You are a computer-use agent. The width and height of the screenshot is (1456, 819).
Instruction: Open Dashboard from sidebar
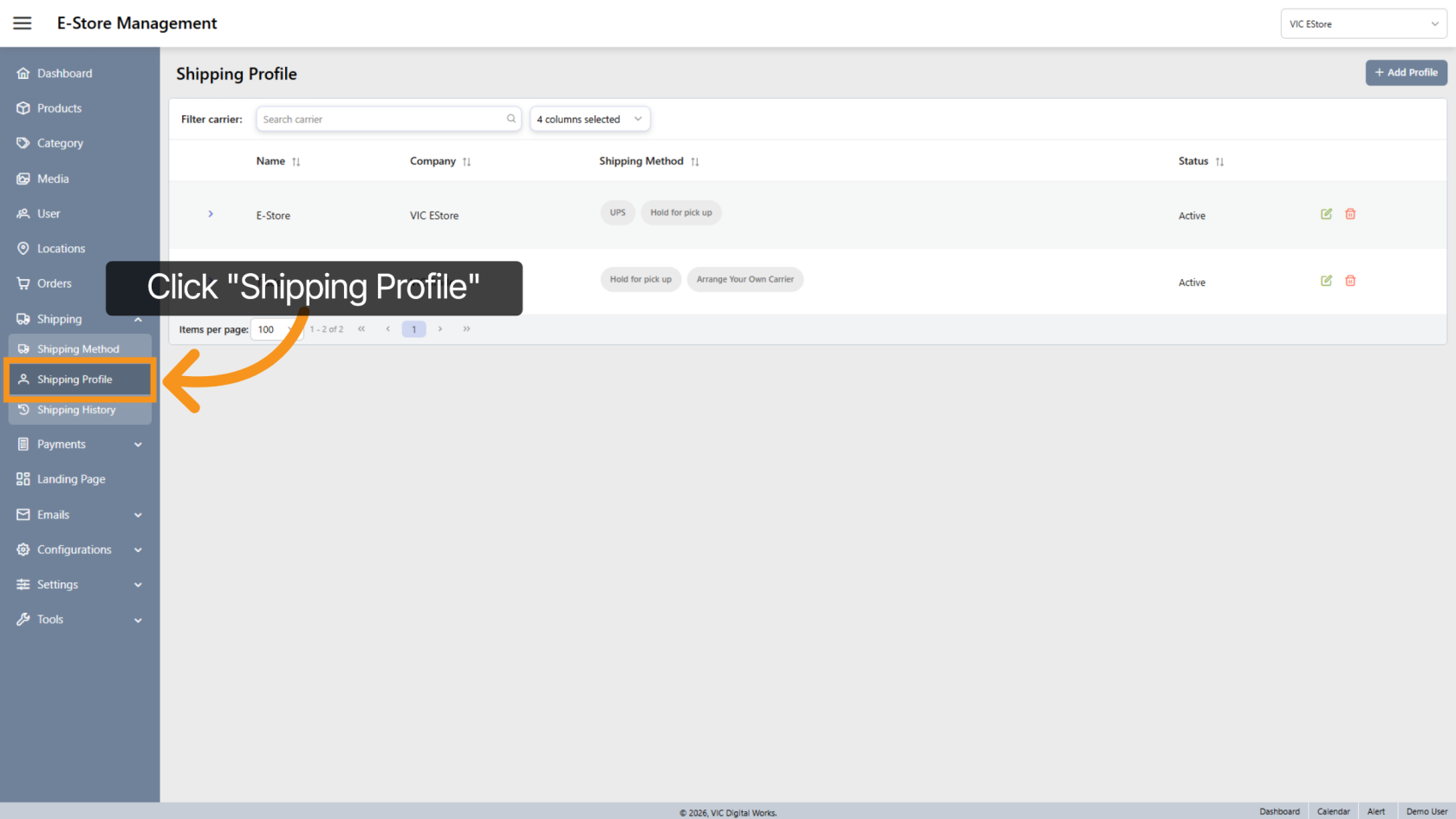pos(64,74)
